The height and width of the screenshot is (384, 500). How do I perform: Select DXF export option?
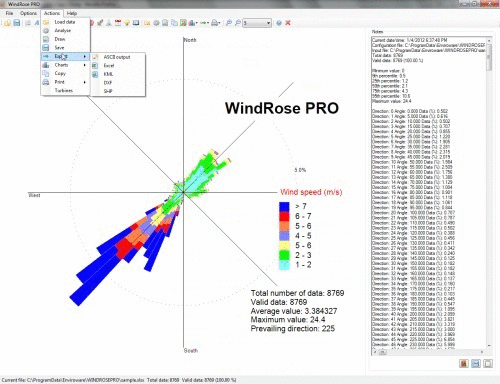coord(118,83)
